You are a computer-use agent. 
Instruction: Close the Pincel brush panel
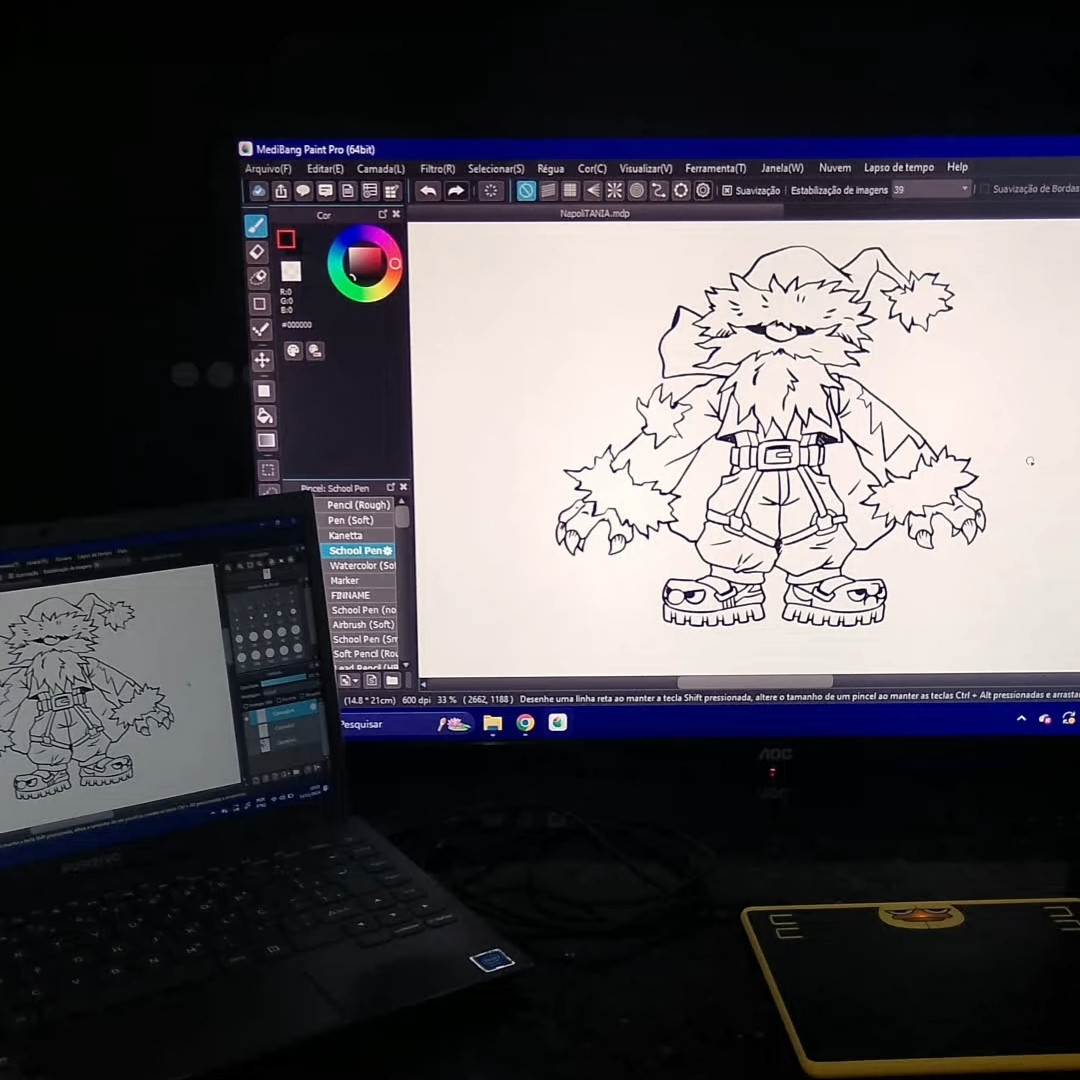pos(404,487)
